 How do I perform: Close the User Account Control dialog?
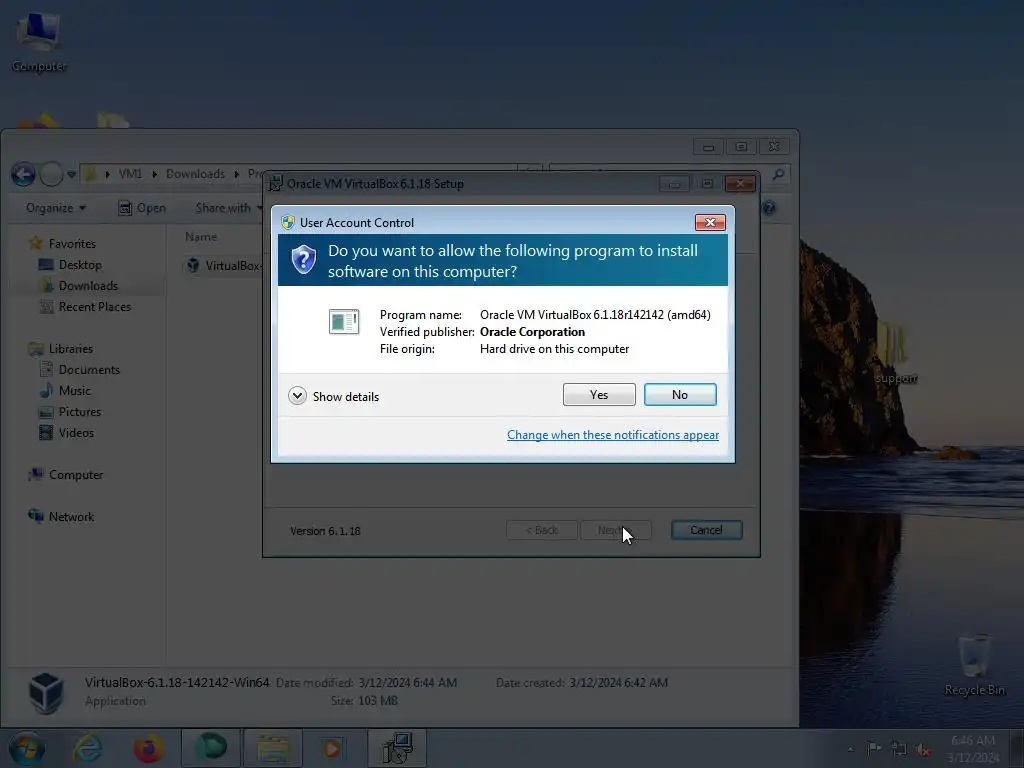710,223
